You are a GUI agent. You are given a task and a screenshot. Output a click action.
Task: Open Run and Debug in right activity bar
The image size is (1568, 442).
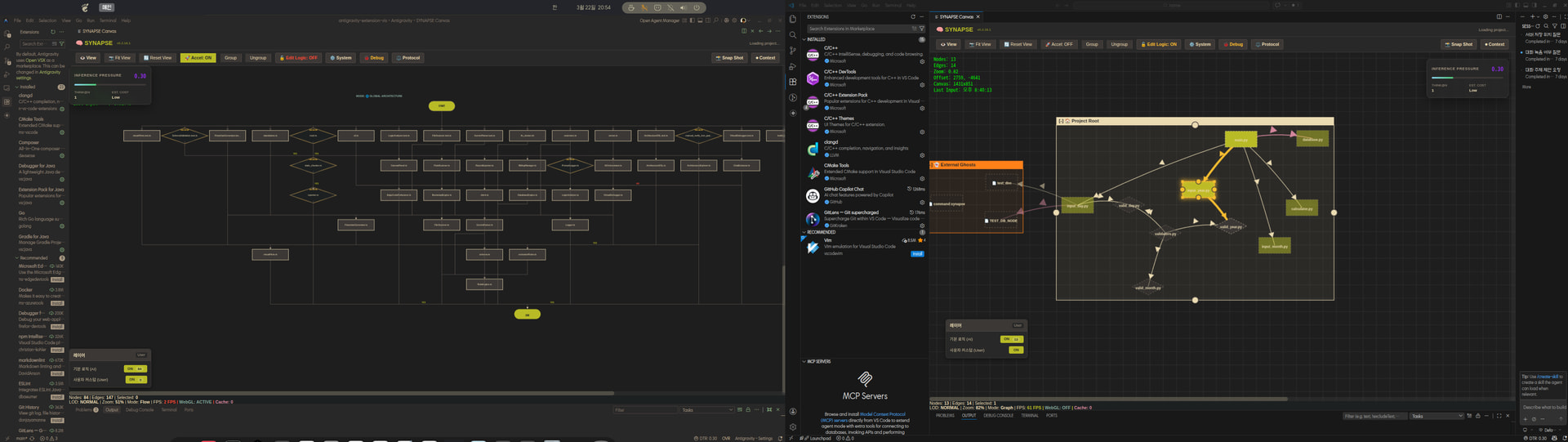click(792, 66)
